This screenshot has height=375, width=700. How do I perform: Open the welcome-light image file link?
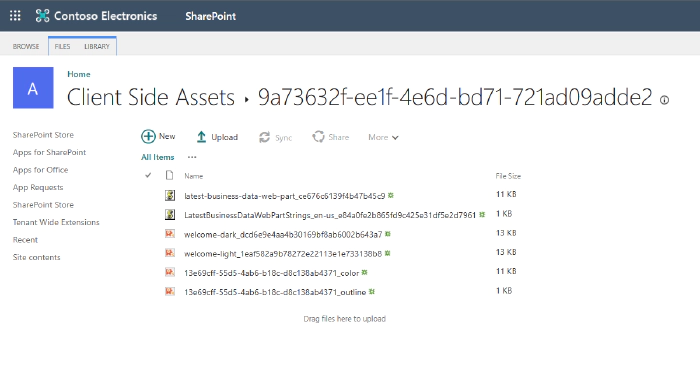[283, 254]
